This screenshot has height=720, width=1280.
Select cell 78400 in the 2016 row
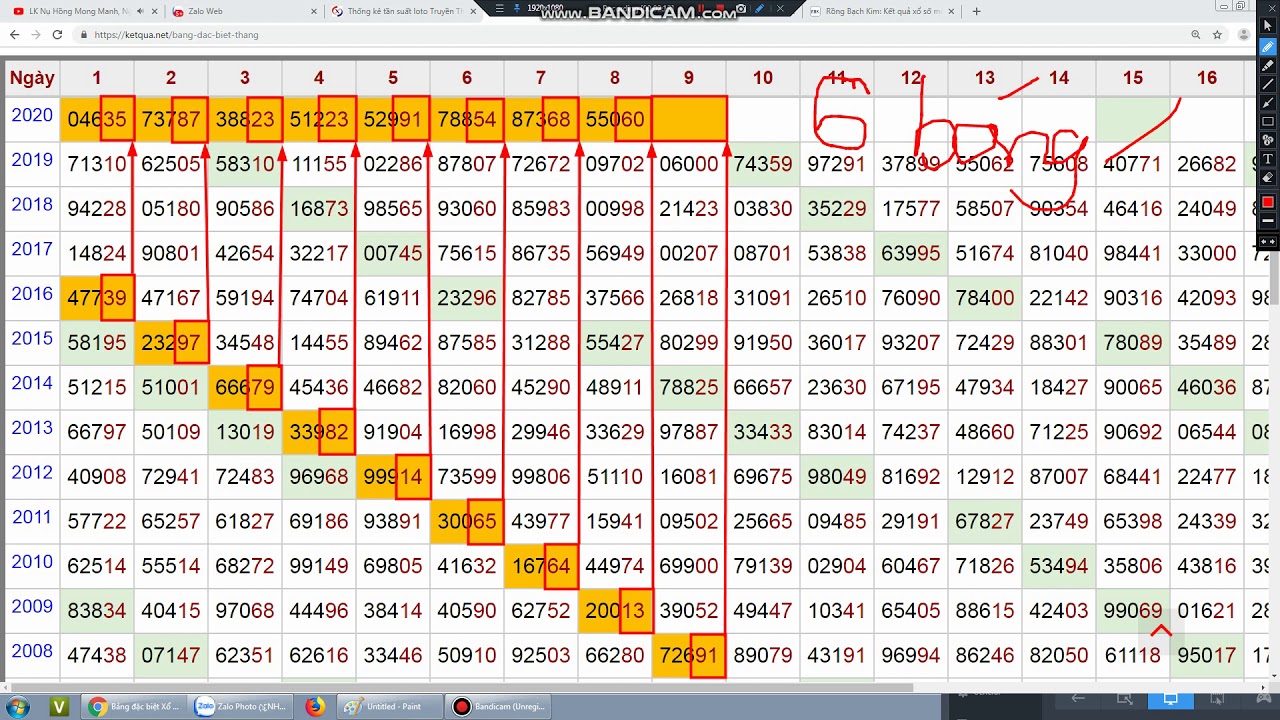985,298
